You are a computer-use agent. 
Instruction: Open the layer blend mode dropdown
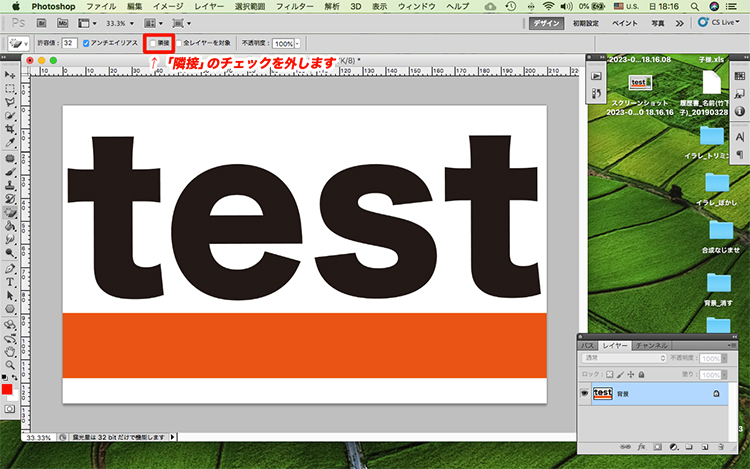[x=625, y=357]
